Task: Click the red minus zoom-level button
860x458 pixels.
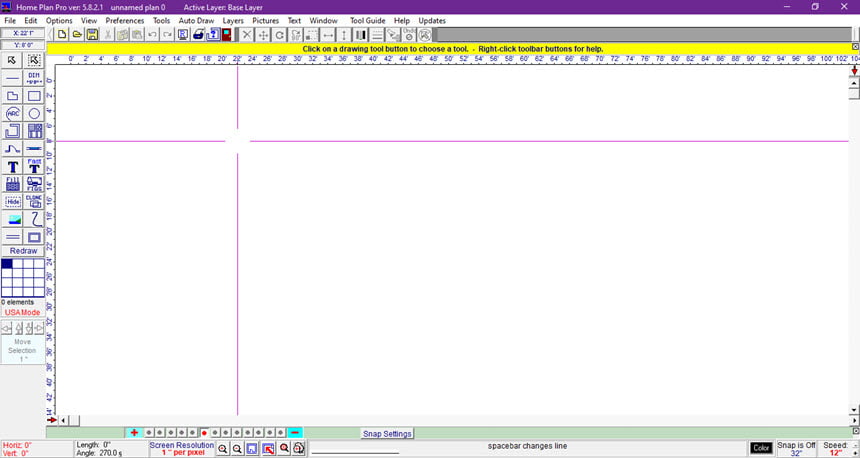Action: tap(295, 433)
